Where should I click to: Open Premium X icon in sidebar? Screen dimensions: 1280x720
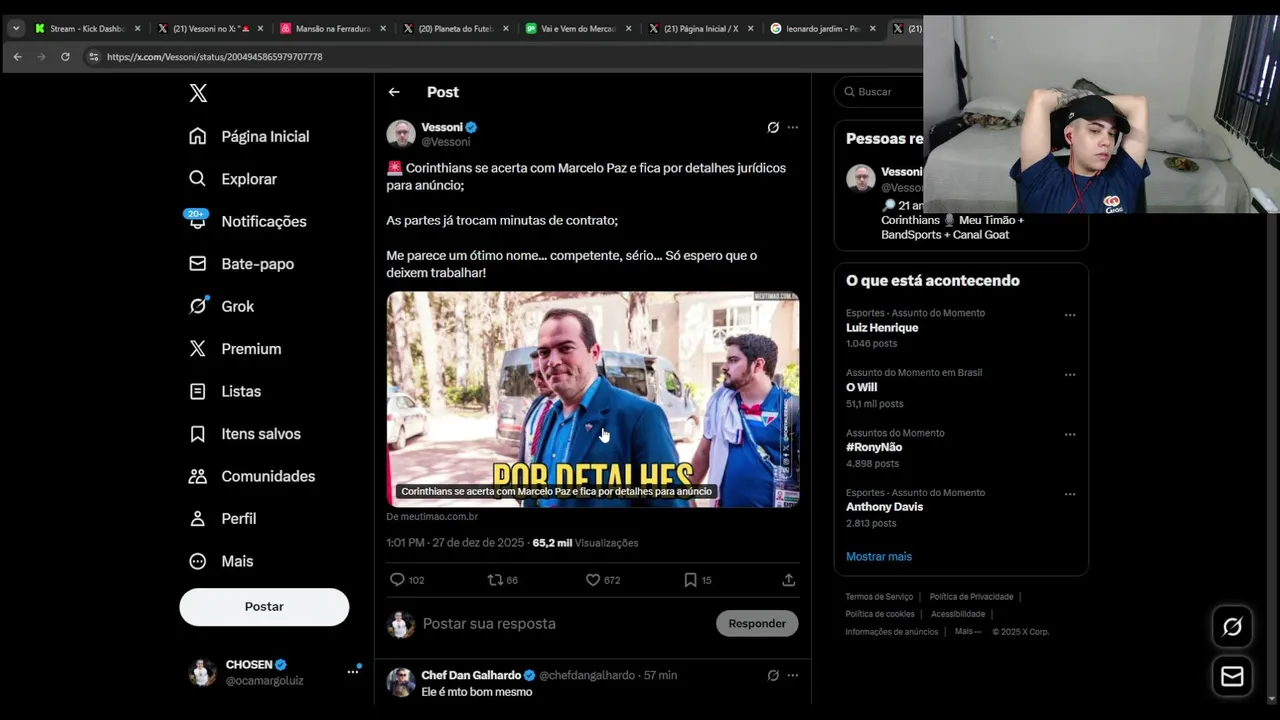coord(198,349)
